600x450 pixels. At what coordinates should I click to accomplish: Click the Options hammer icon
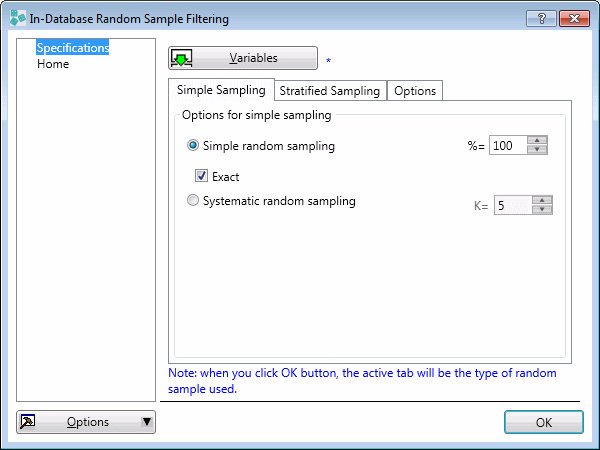(x=28, y=422)
